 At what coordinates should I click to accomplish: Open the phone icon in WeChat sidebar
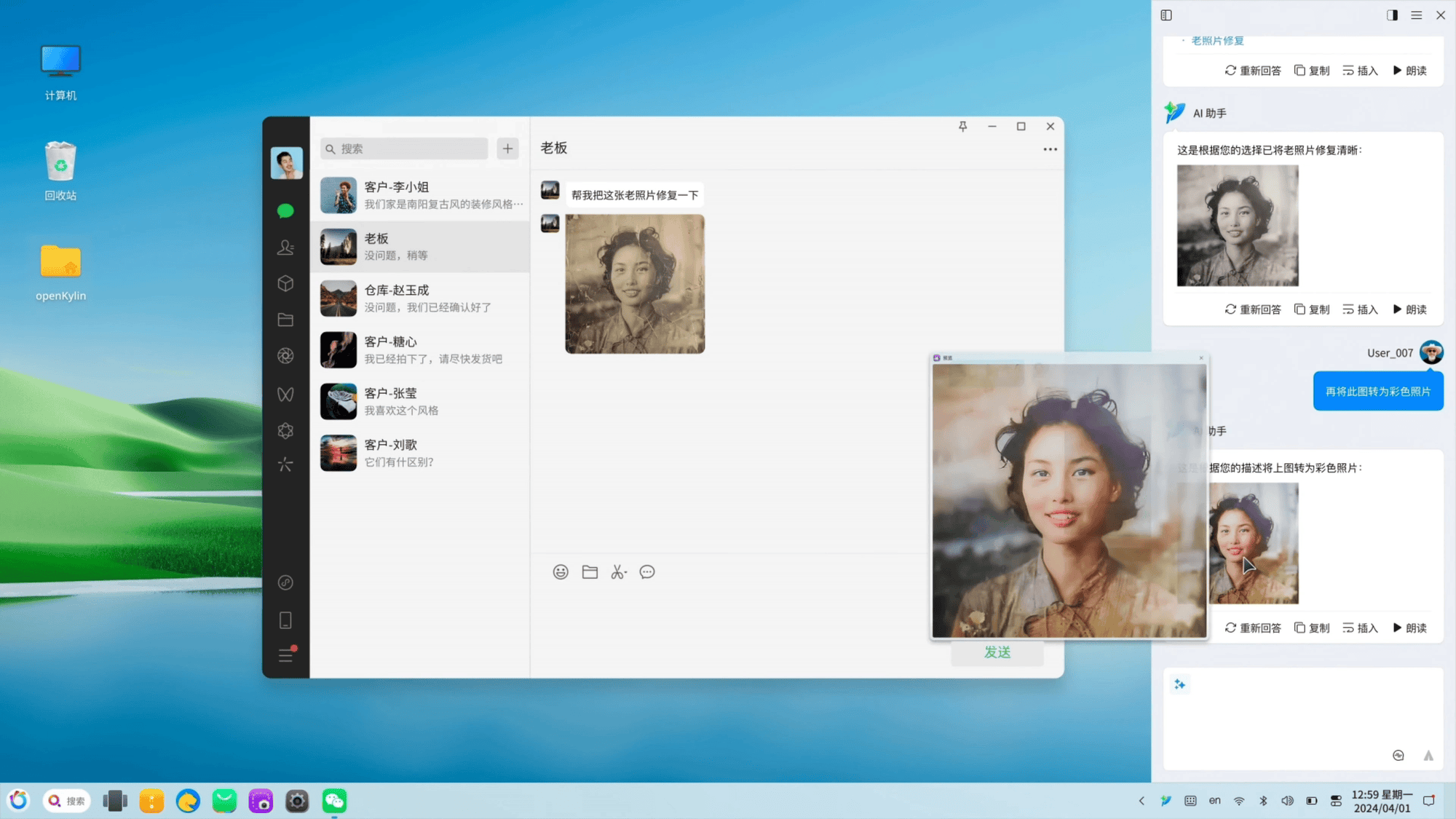click(x=285, y=620)
